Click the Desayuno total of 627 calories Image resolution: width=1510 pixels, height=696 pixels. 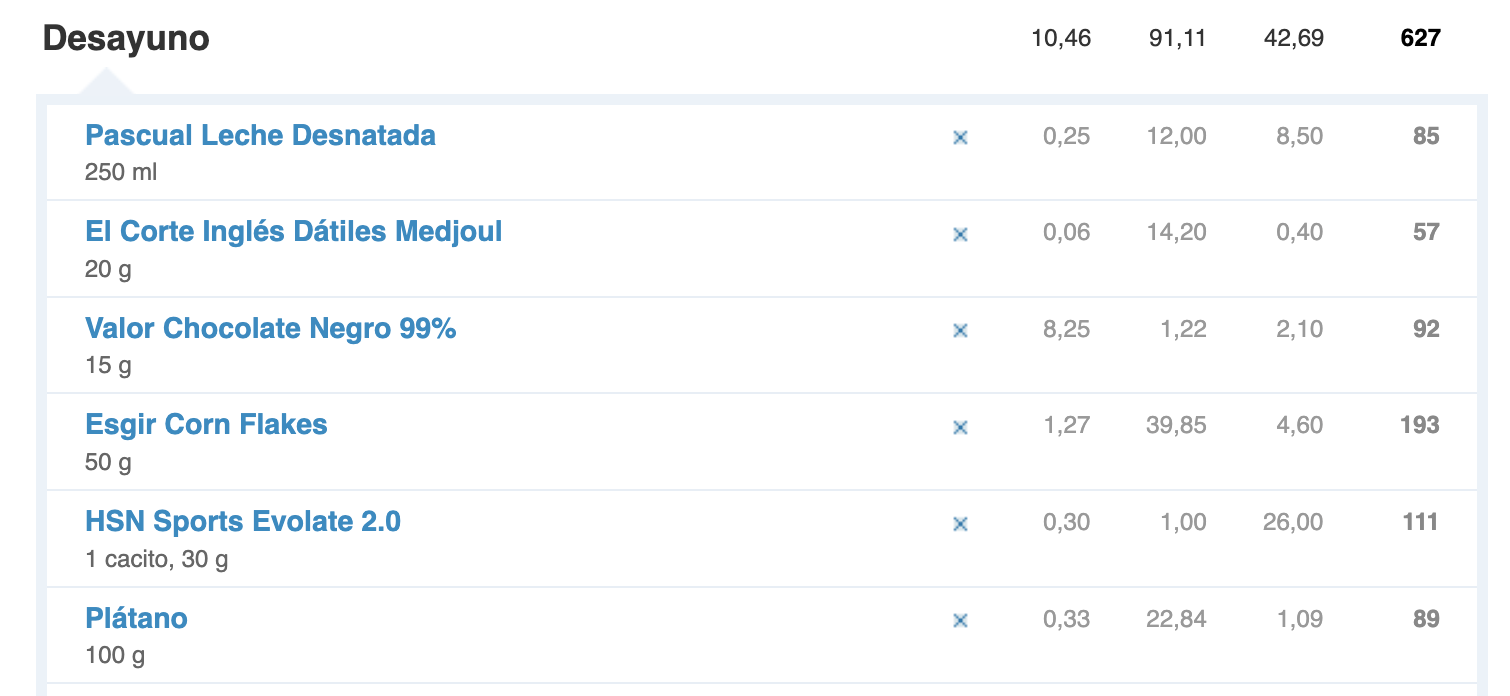click(1420, 39)
